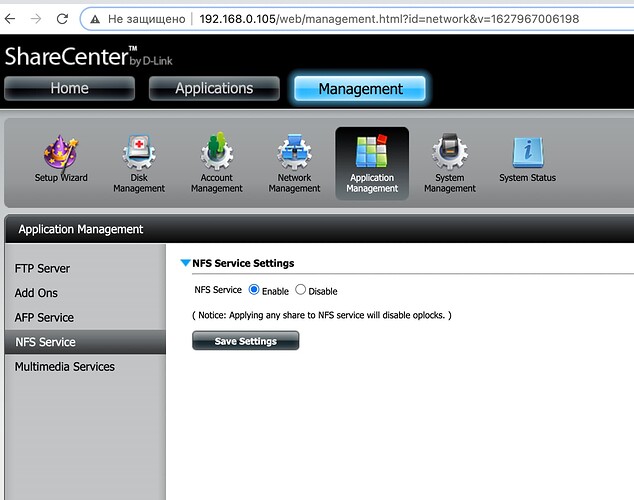Collapse NFS Service Settings section triangle
The image size is (634, 500).
point(185,263)
